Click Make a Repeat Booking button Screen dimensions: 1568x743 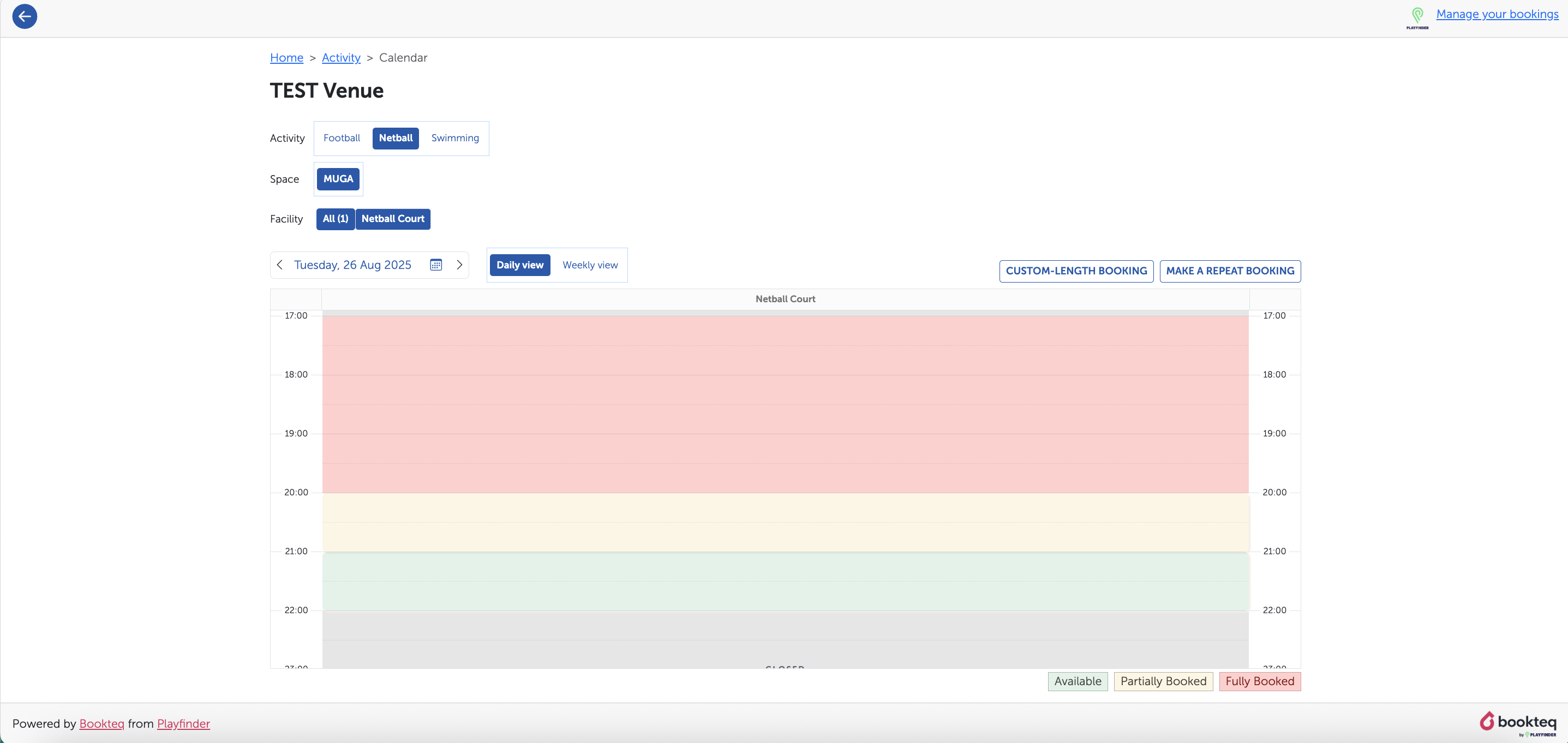(x=1230, y=272)
